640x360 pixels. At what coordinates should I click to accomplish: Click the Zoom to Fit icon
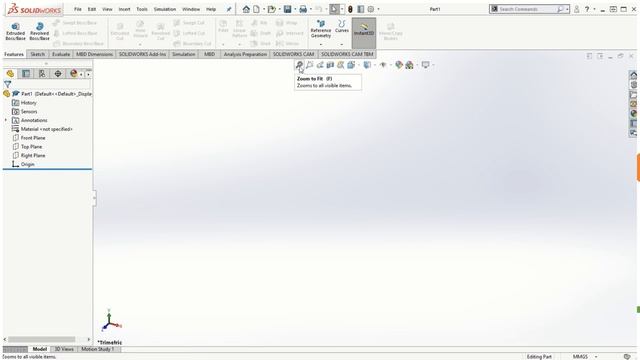click(299, 65)
